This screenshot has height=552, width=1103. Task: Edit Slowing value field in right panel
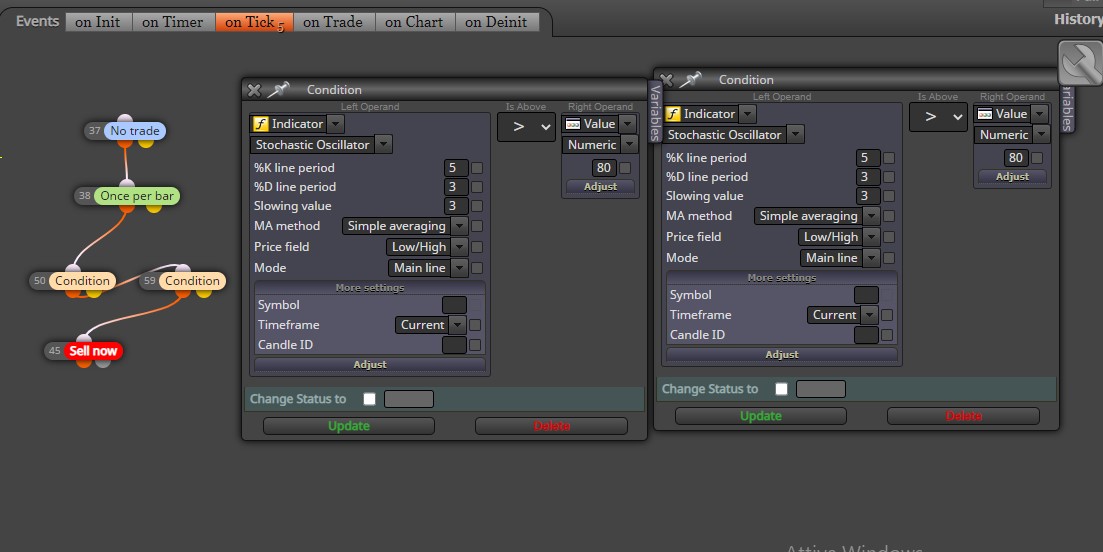868,196
